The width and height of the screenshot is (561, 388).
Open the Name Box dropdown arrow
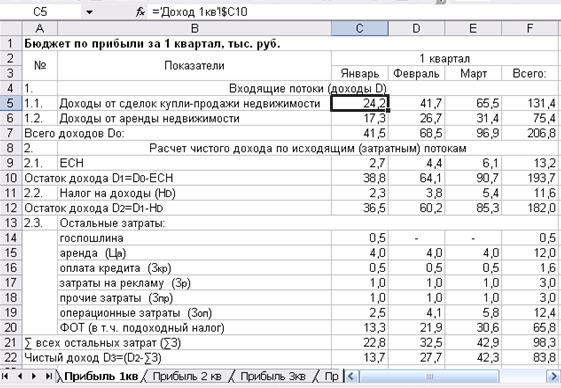(x=89, y=12)
